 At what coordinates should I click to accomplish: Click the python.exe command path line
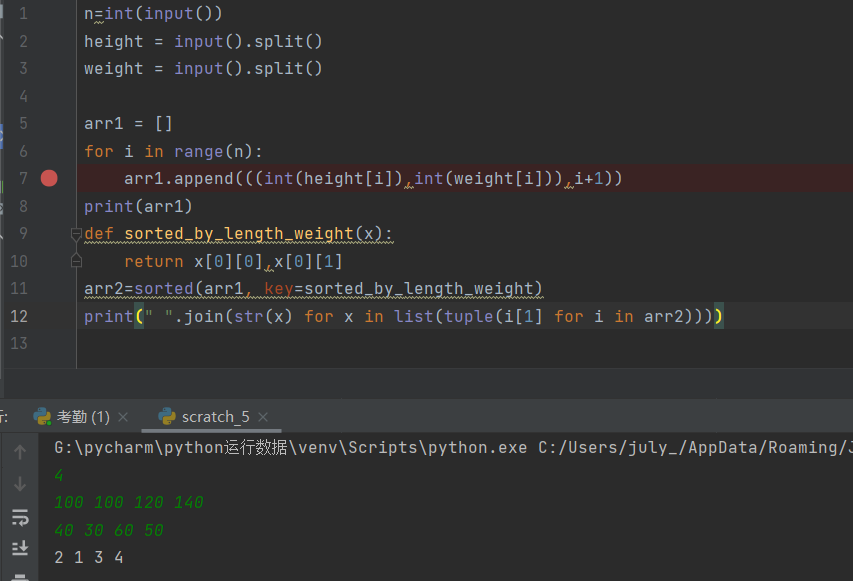tap(454, 447)
